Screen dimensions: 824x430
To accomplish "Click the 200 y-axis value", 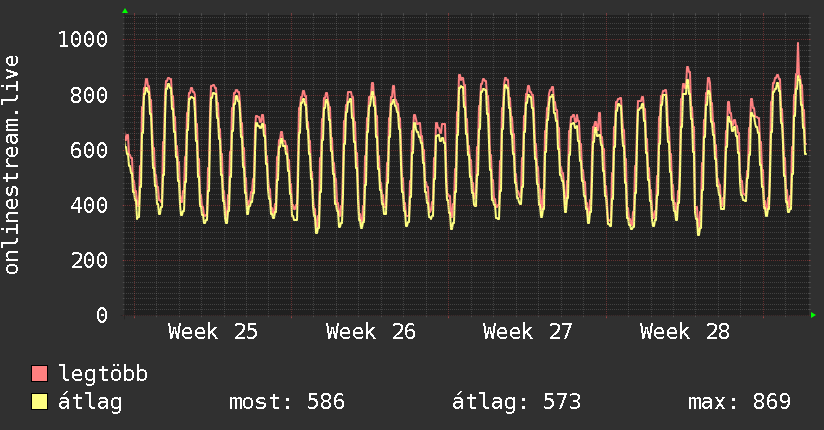I will tap(89, 260).
